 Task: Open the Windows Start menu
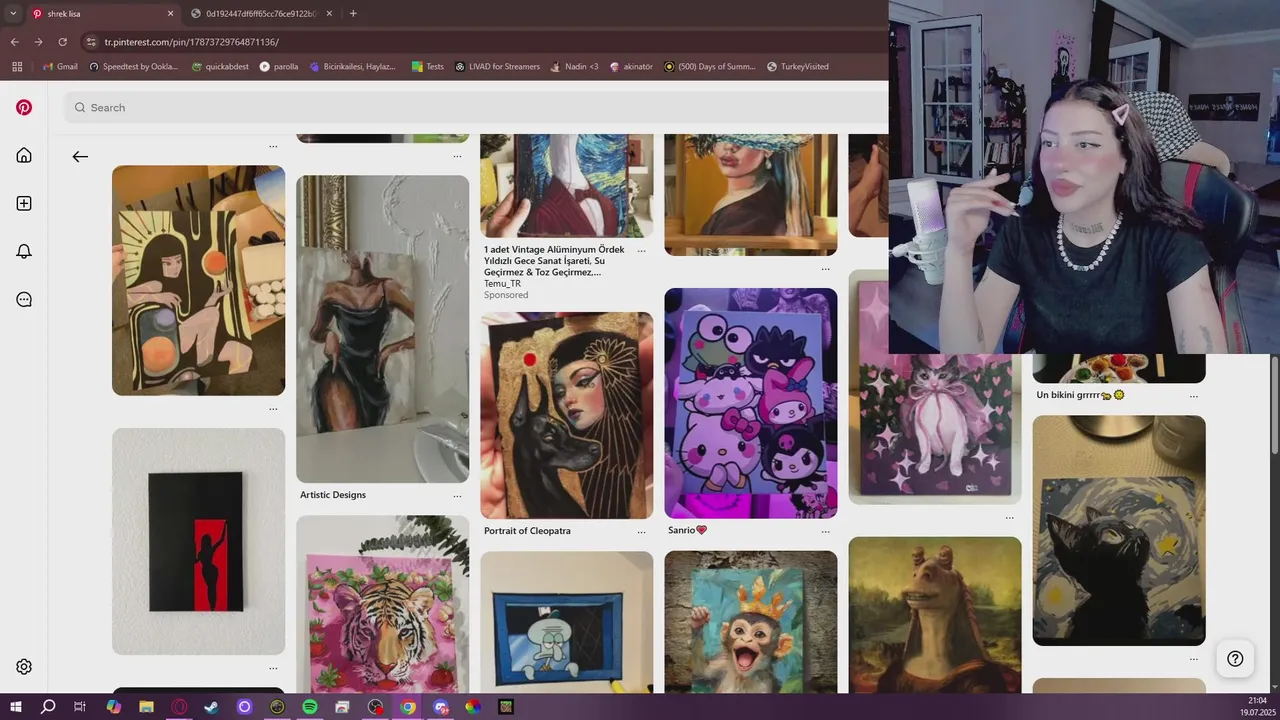(x=16, y=707)
